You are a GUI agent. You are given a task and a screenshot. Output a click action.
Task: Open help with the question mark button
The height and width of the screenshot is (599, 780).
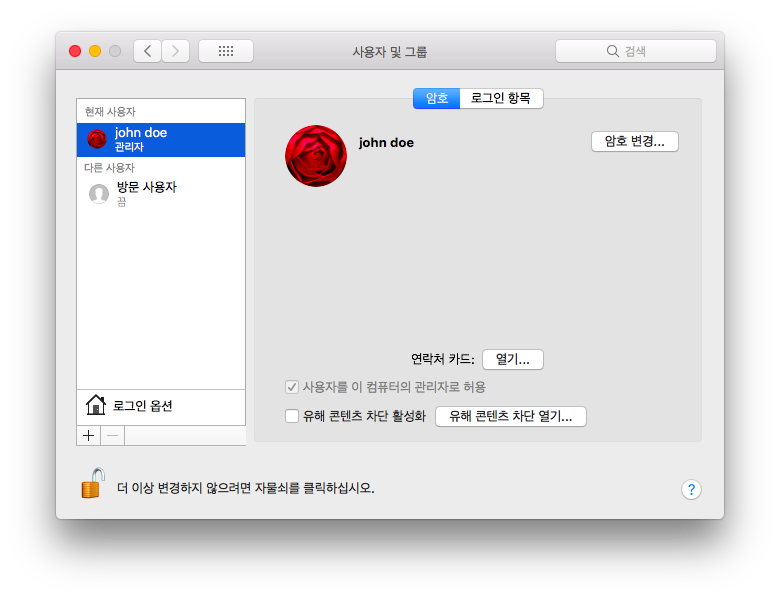(x=691, y=490)
